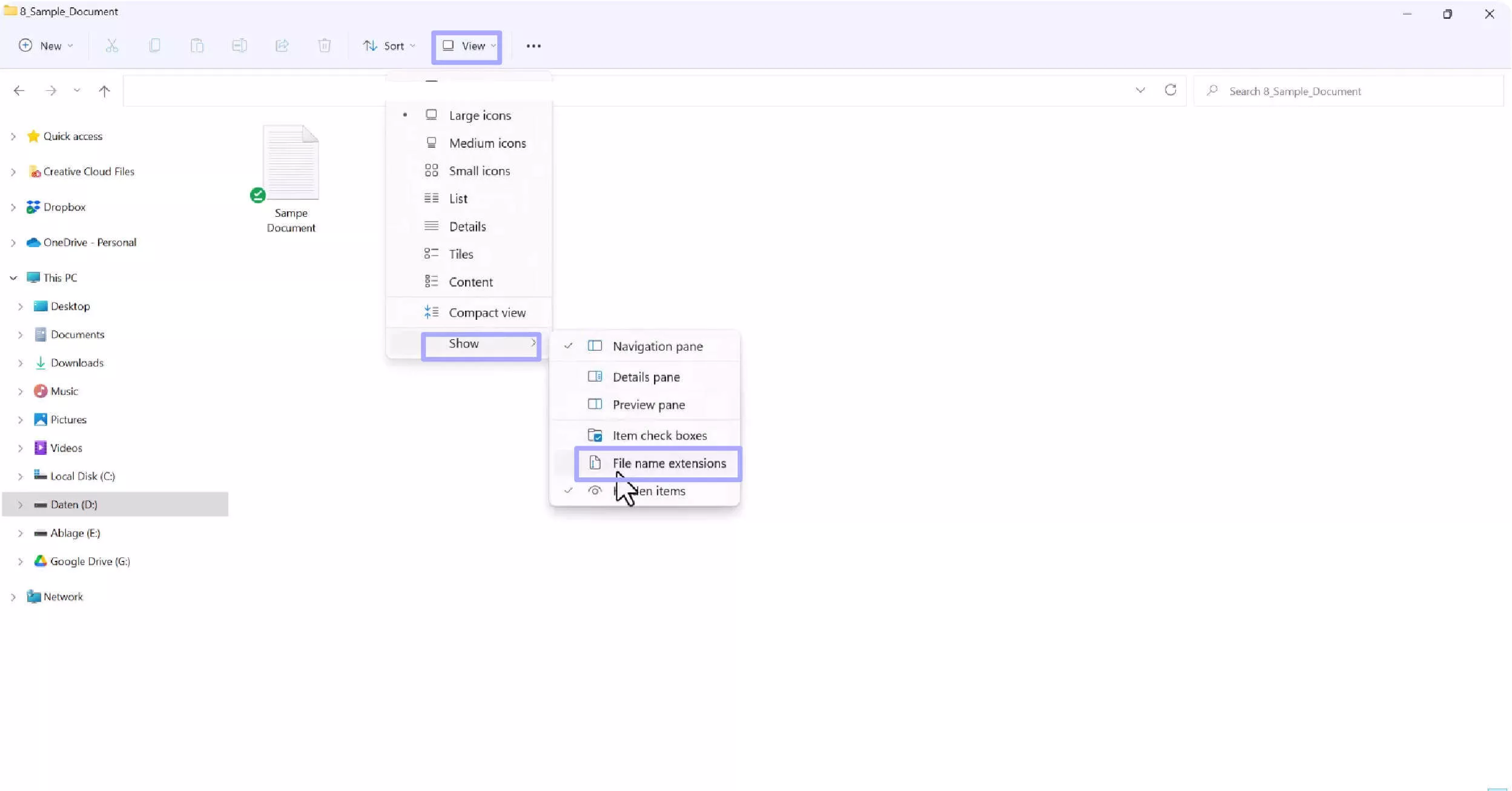Select Medium icons view option
This screenshot has height=791, width=1512.
(x=487, y=143)
